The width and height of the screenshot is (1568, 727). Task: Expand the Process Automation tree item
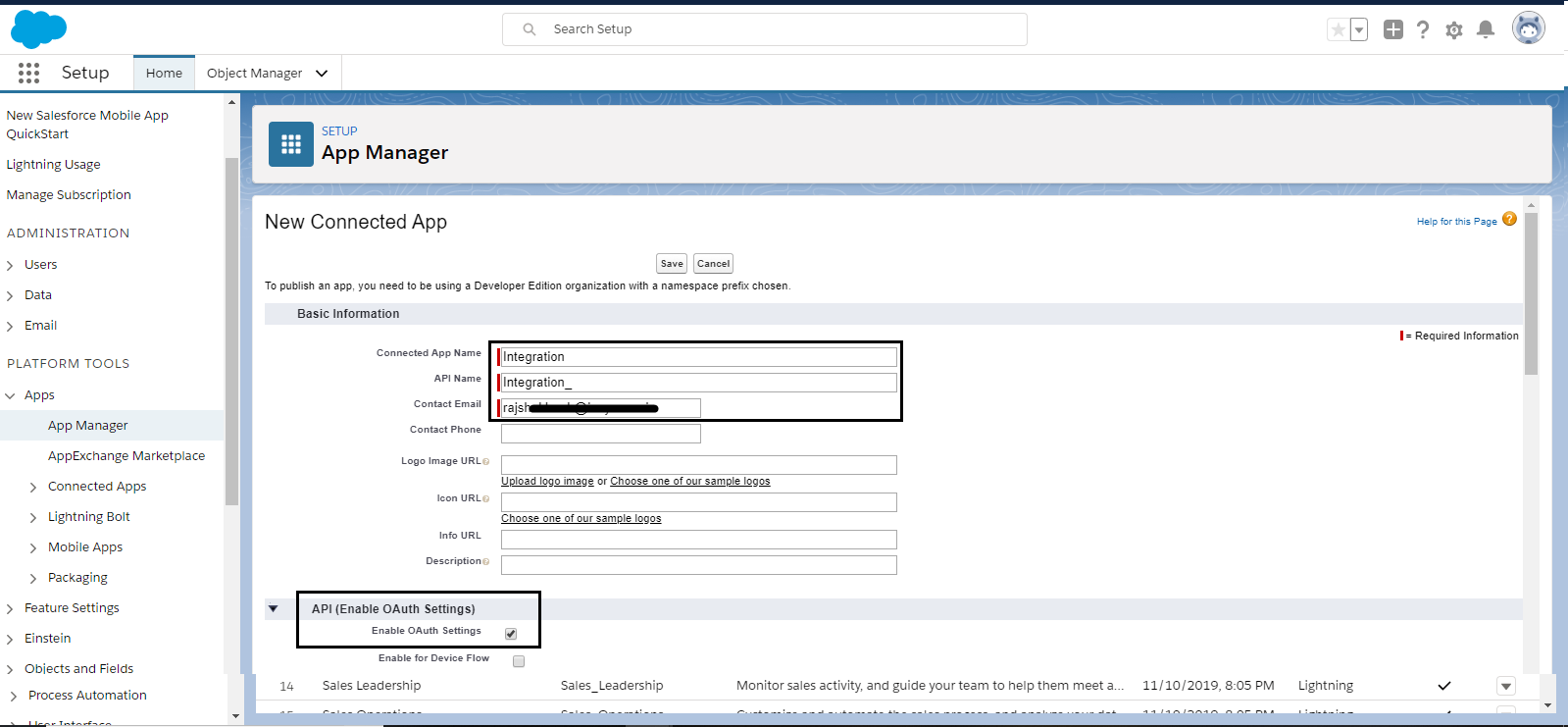click(x=13, y=696)
